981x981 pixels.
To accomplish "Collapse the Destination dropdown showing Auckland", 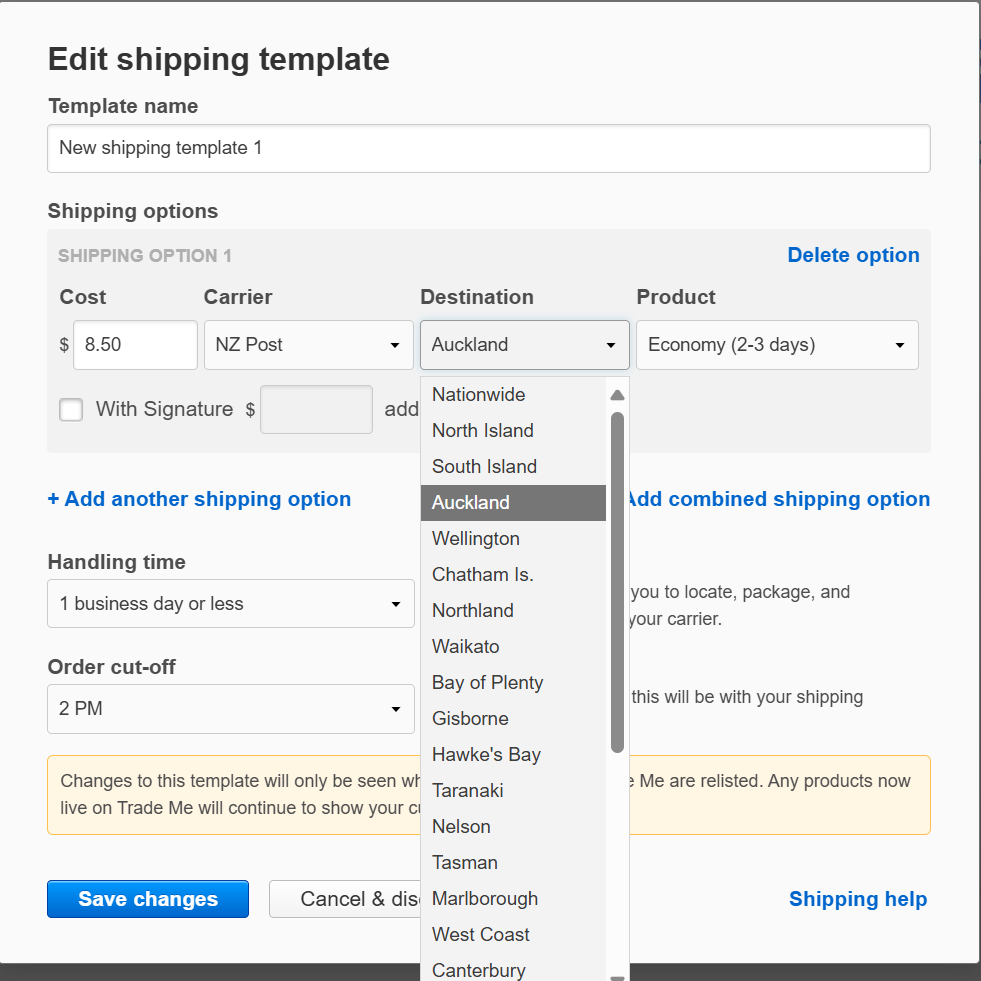I will [x=524, y=345].
